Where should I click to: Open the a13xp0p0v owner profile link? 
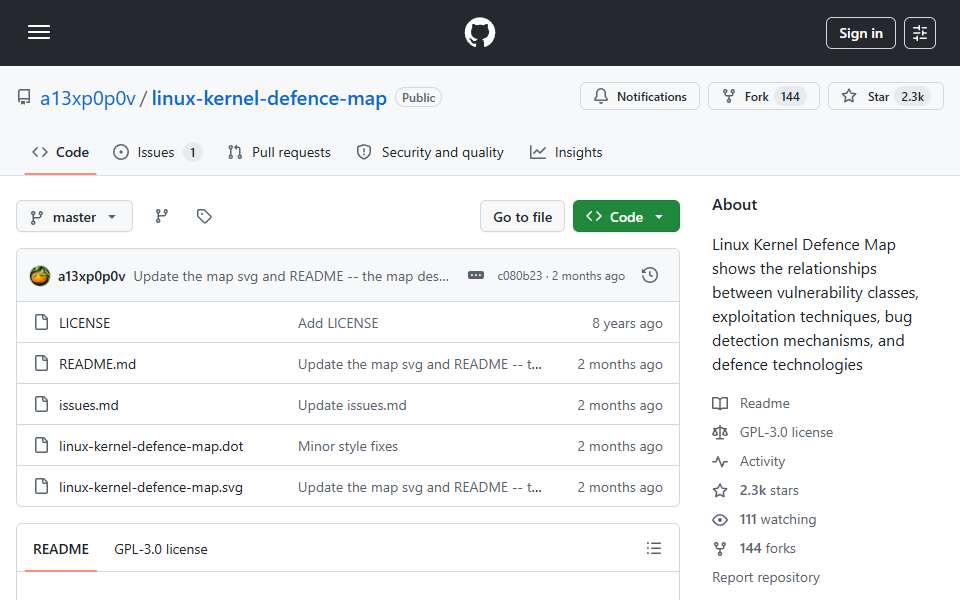[x=88, y=98]
